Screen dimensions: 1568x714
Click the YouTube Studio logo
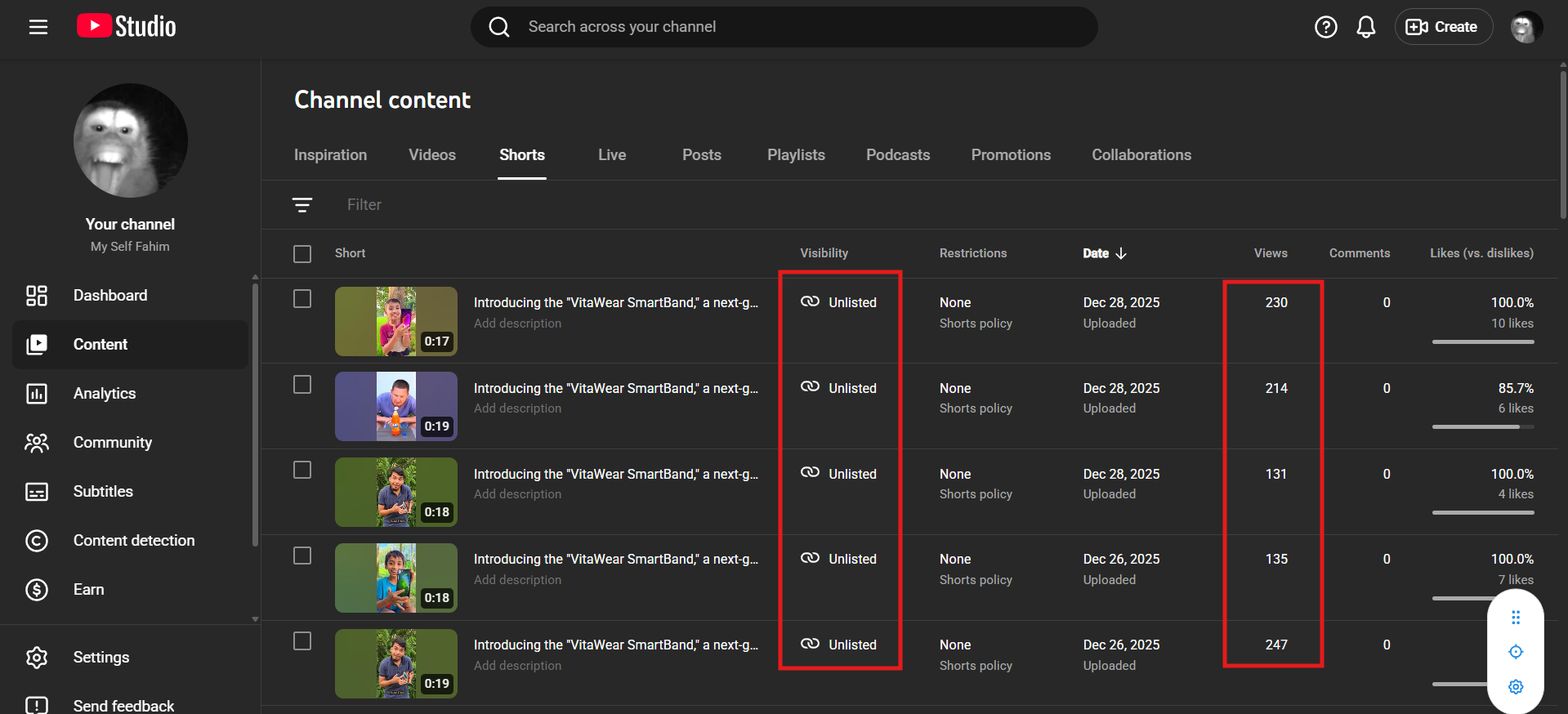[127, 27]
